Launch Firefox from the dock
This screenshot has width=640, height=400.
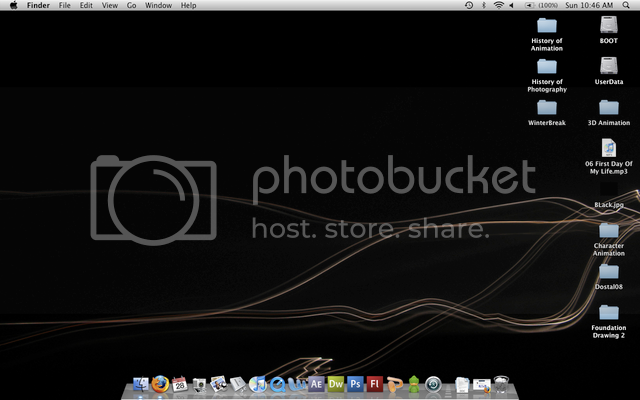pos(160,384)
